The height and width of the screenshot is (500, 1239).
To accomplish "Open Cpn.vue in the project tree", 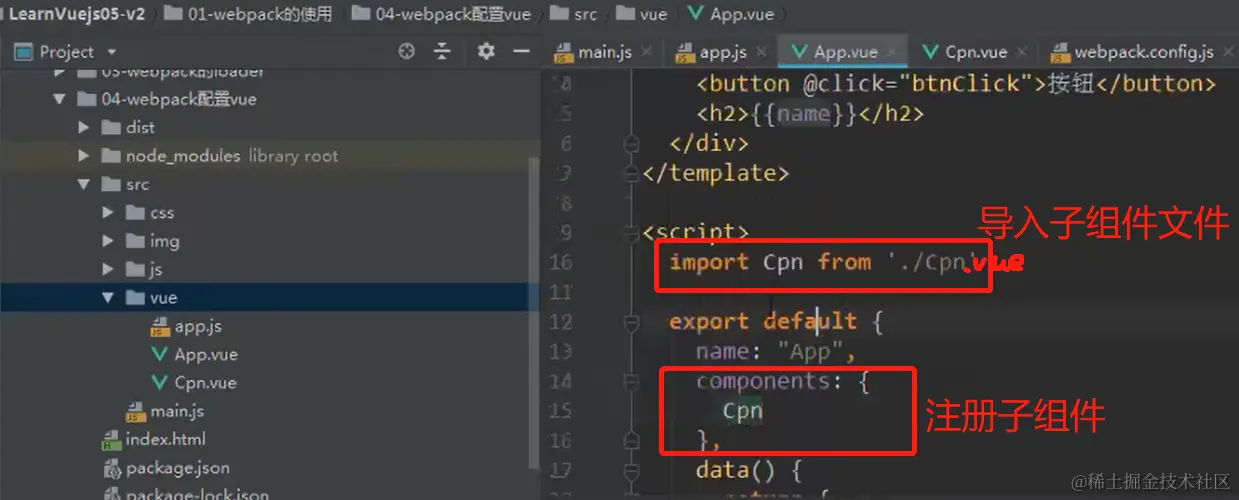I will (193, 382).
